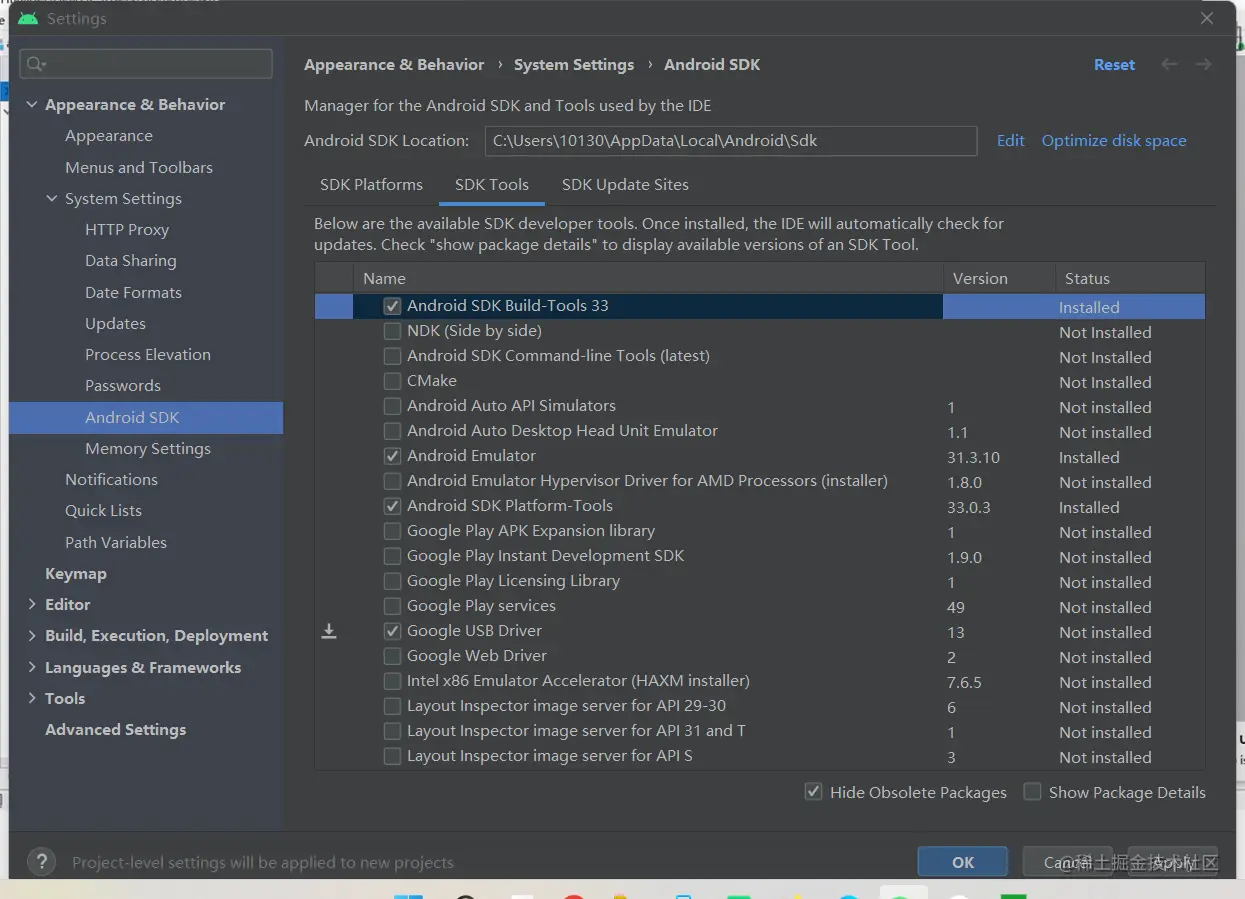The width and height of the screenshot is (1245, 899).
Task: Expand Build, Execution, Deployment
Action: (32, 635)
